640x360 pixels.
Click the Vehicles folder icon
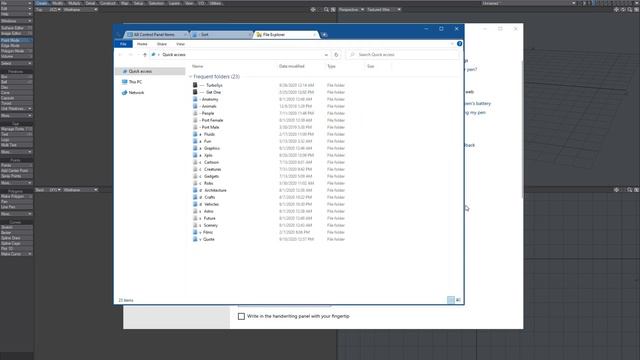(195, 204)
